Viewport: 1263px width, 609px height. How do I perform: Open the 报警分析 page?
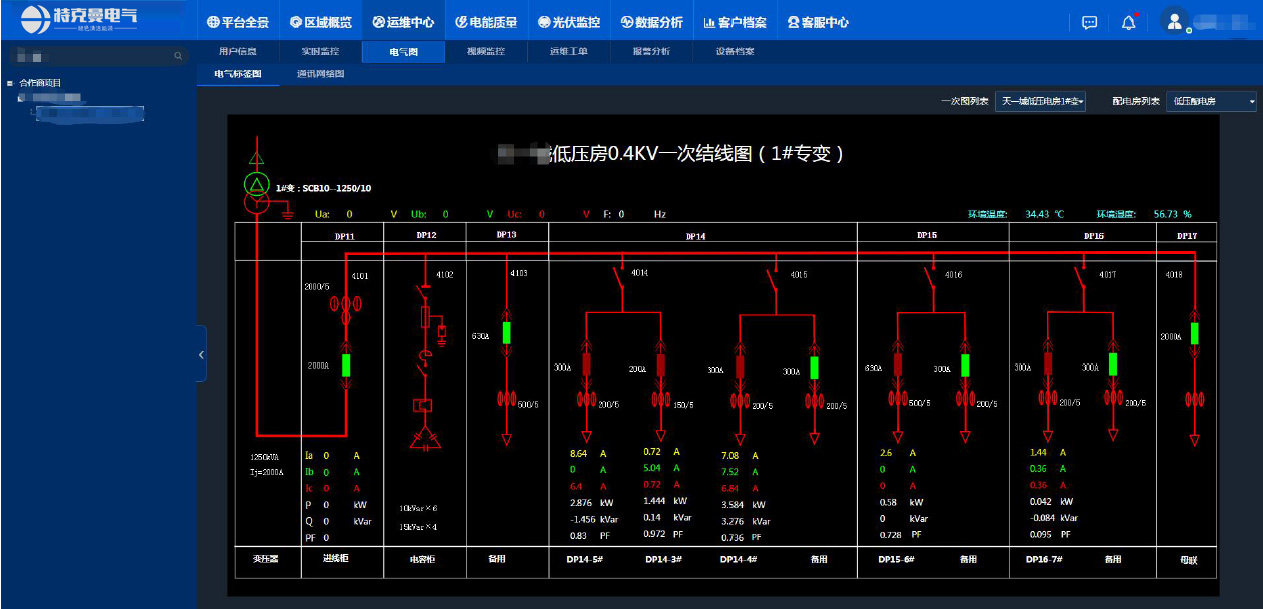(651, 51)
